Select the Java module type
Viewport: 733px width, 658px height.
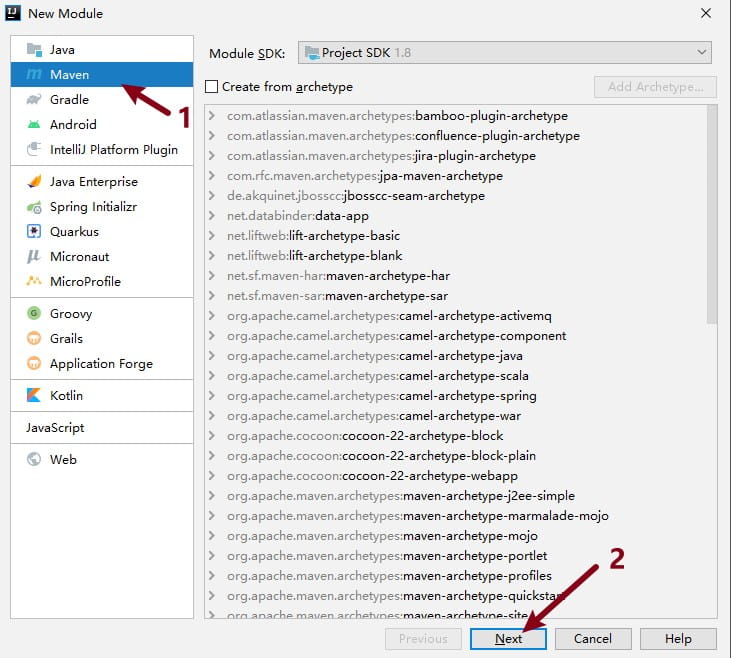[x=102, y=50]
